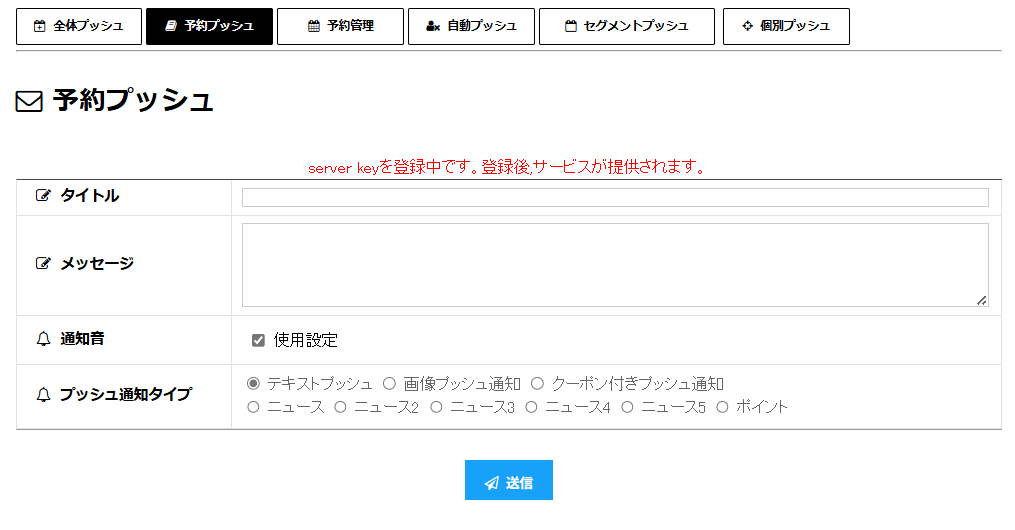Viewport: 1015px width, 530px height.
Task: Toggle the 使用設定 checkbox
Action: pyautogui.click(x=258, y=340)
